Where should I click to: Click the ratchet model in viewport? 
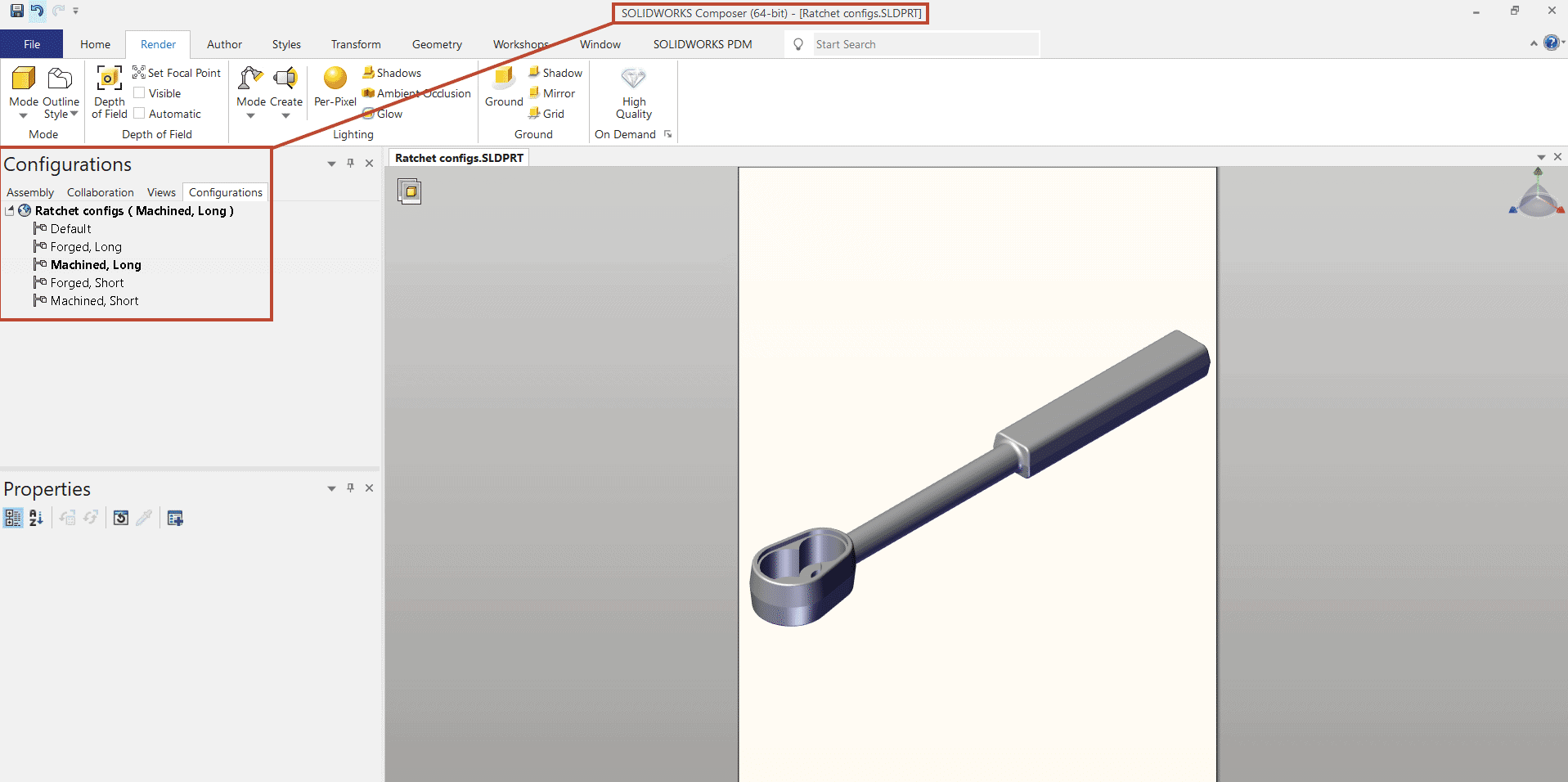pyautogui.click(x=979, y=479)
